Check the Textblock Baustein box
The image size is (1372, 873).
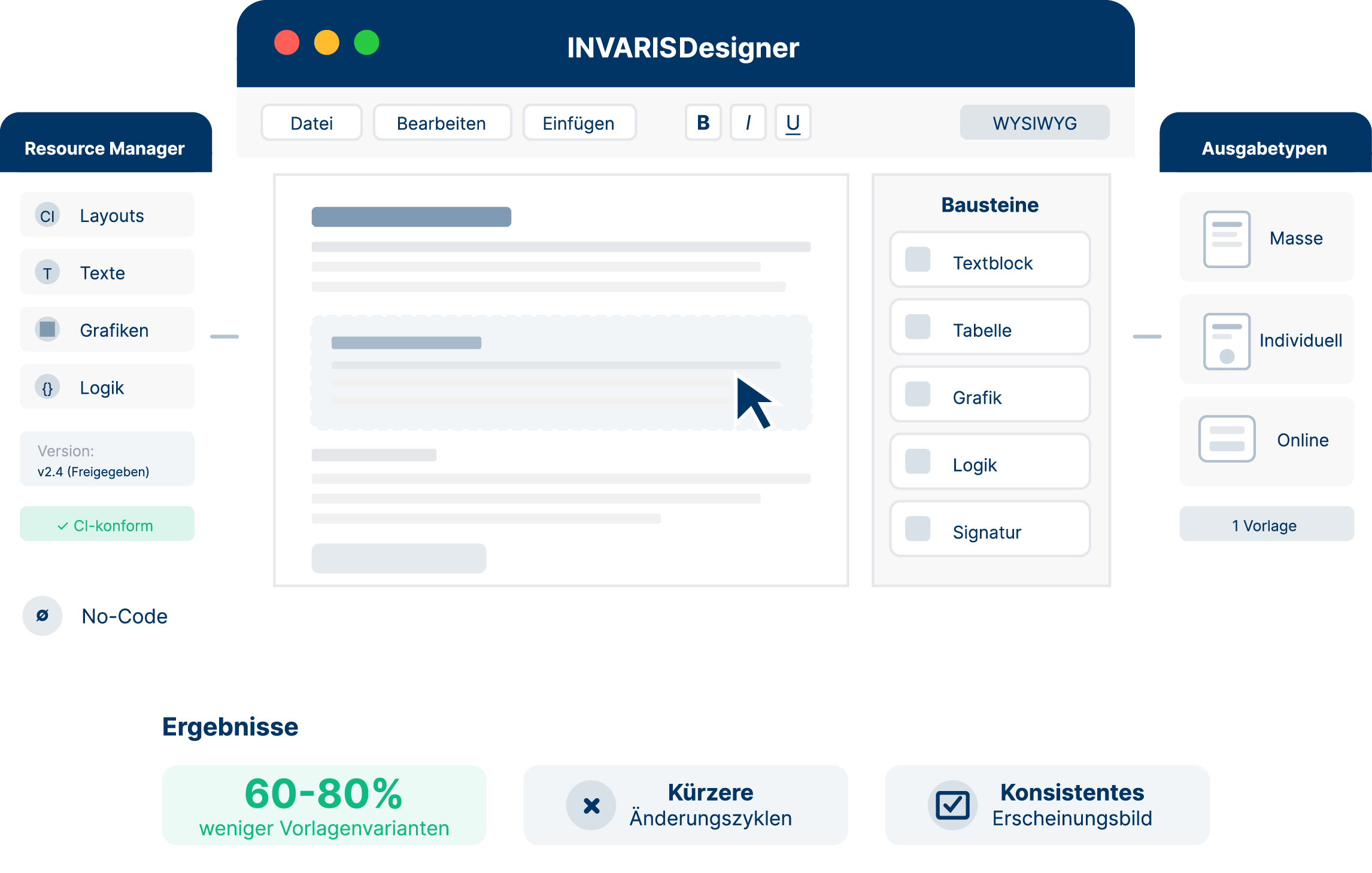tap(917, 260)
